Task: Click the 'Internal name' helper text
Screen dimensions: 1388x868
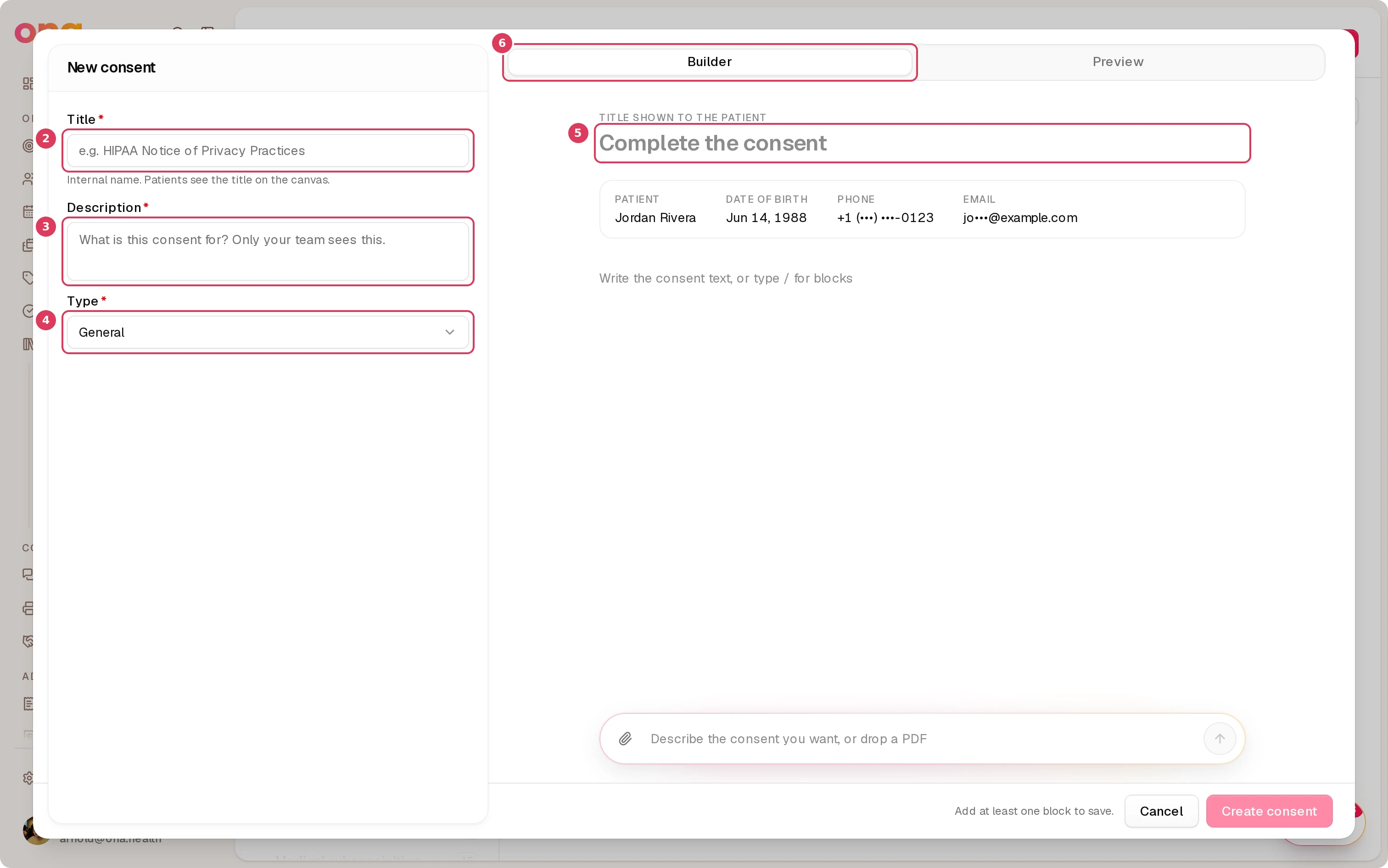Action: click(198, 180)
